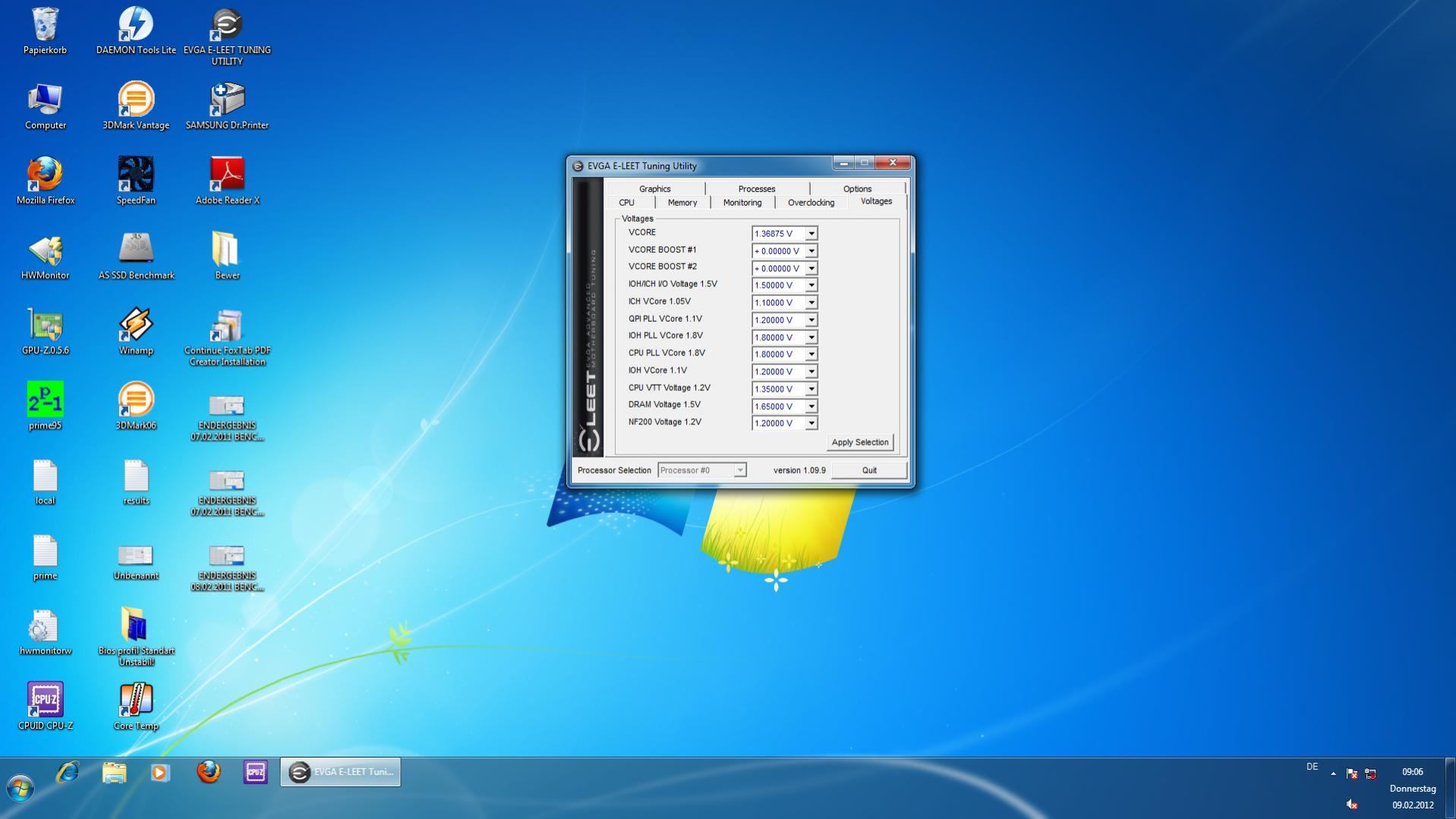1456x819 pixels.
Task: Launch 3DMark Vantage shortcut
Action: tap(136, 106)
